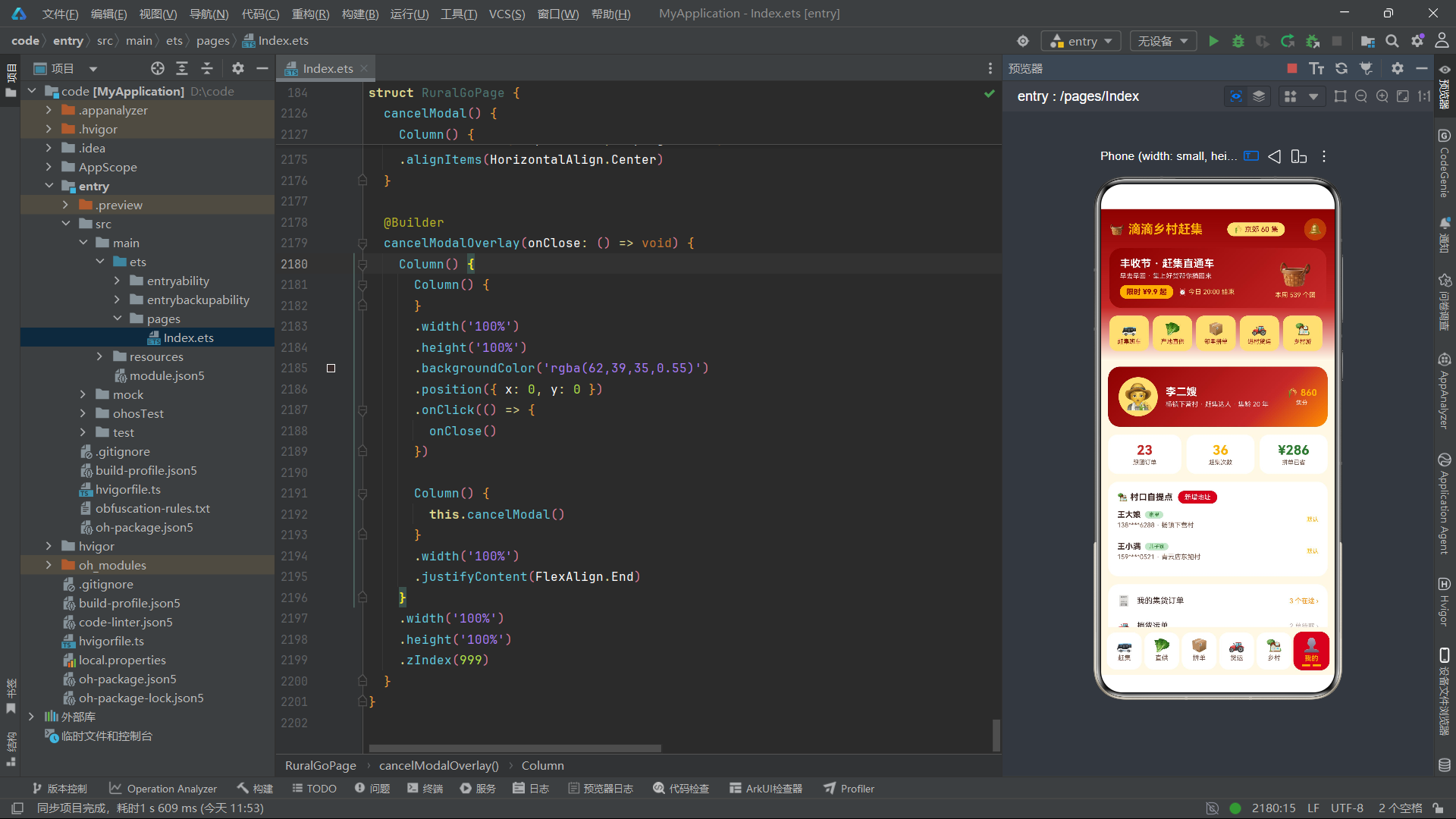
Task: Expand the 外部库 node
Action: [x=31, y=717]
